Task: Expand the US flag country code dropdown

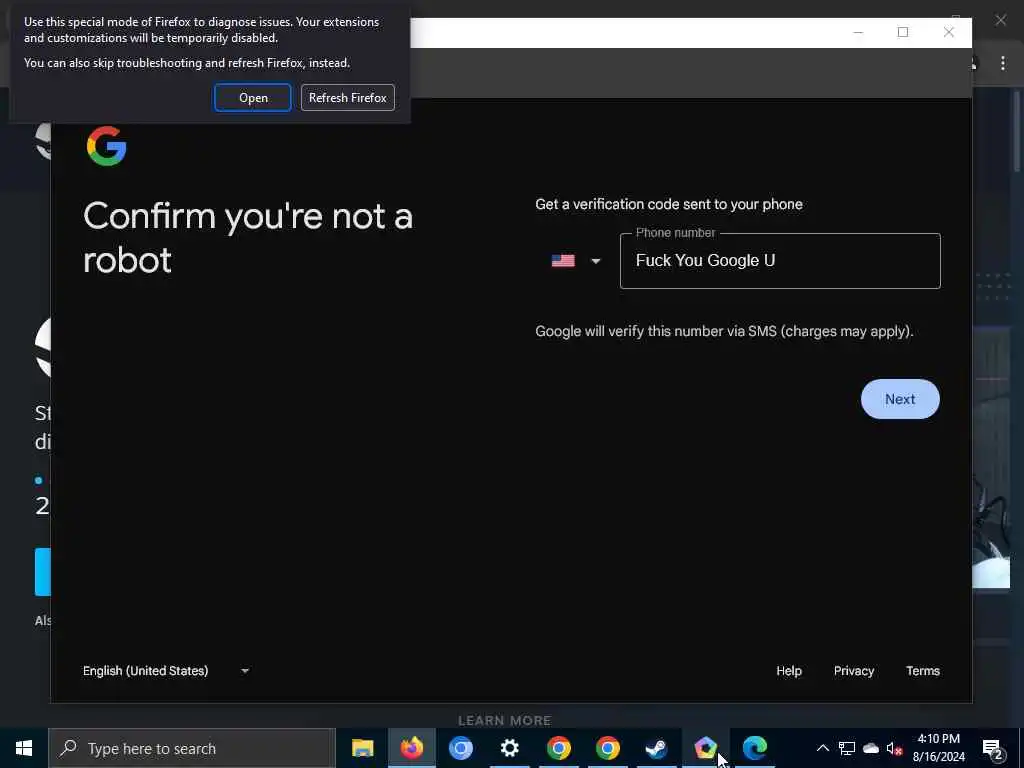Action: click(x=575, y=261)
